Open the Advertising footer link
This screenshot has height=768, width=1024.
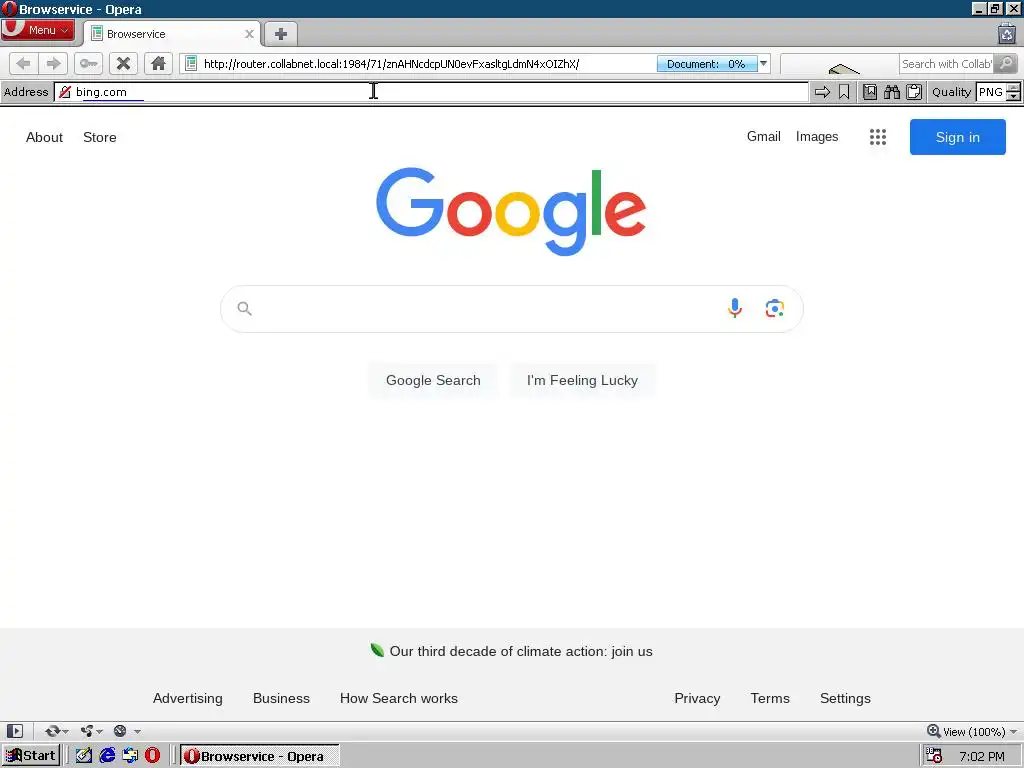187,698
